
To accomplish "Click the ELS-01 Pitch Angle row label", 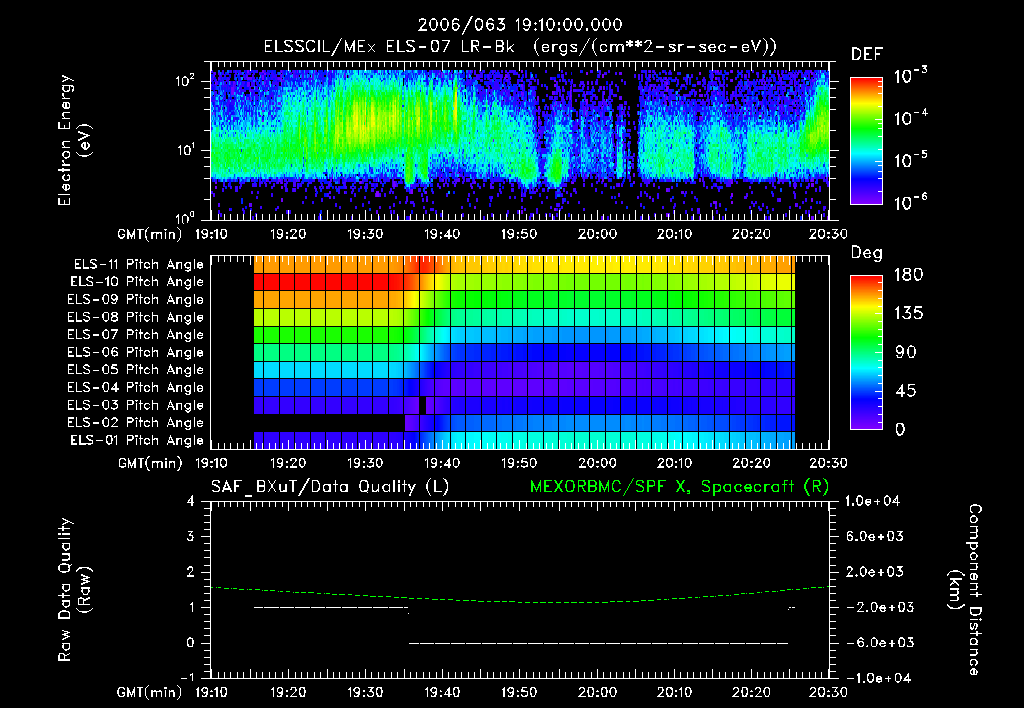I will pos(137,440).
